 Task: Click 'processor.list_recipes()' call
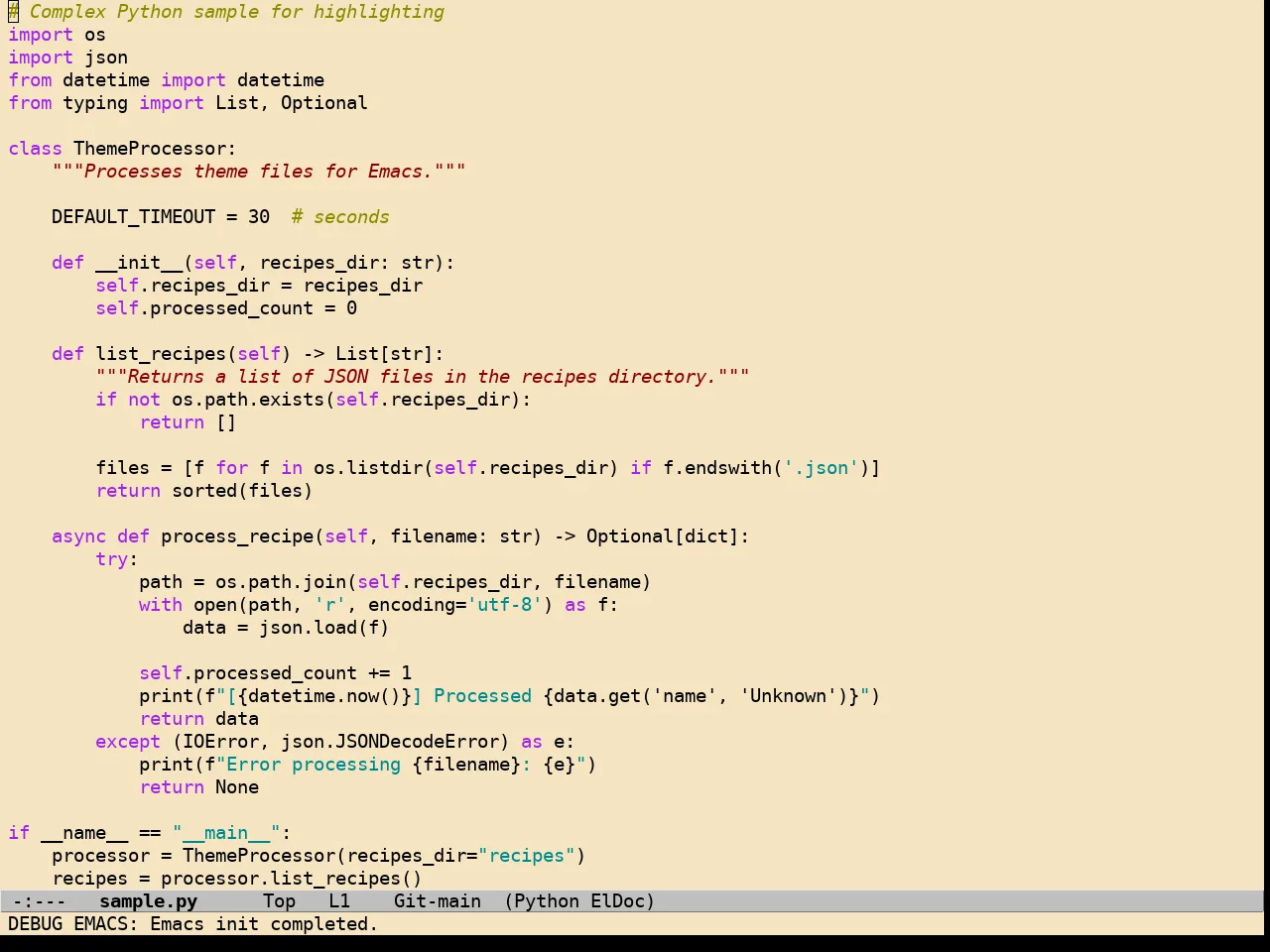(x=292, y=879)
